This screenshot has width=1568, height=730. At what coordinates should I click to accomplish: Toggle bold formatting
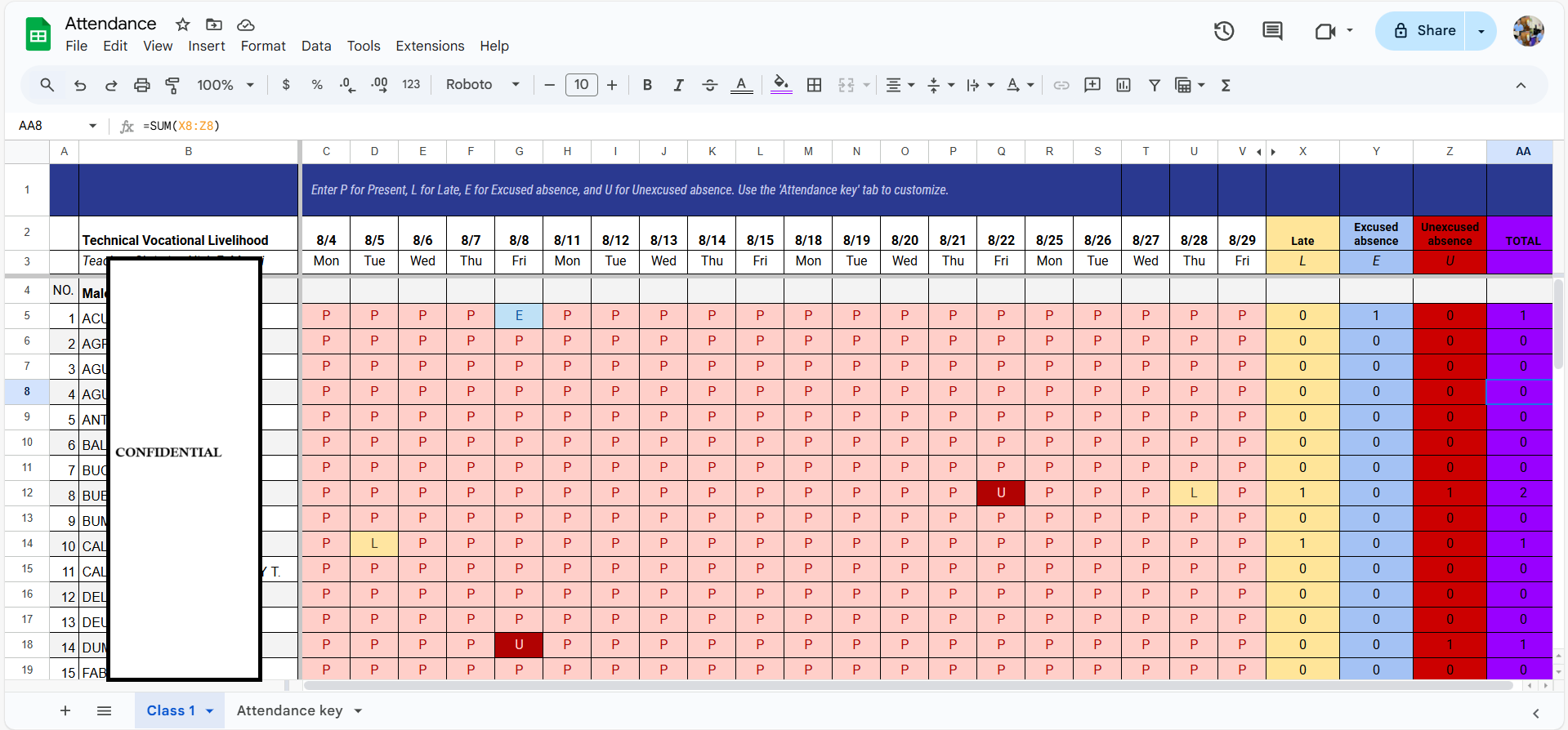click(x=647, y=85)
